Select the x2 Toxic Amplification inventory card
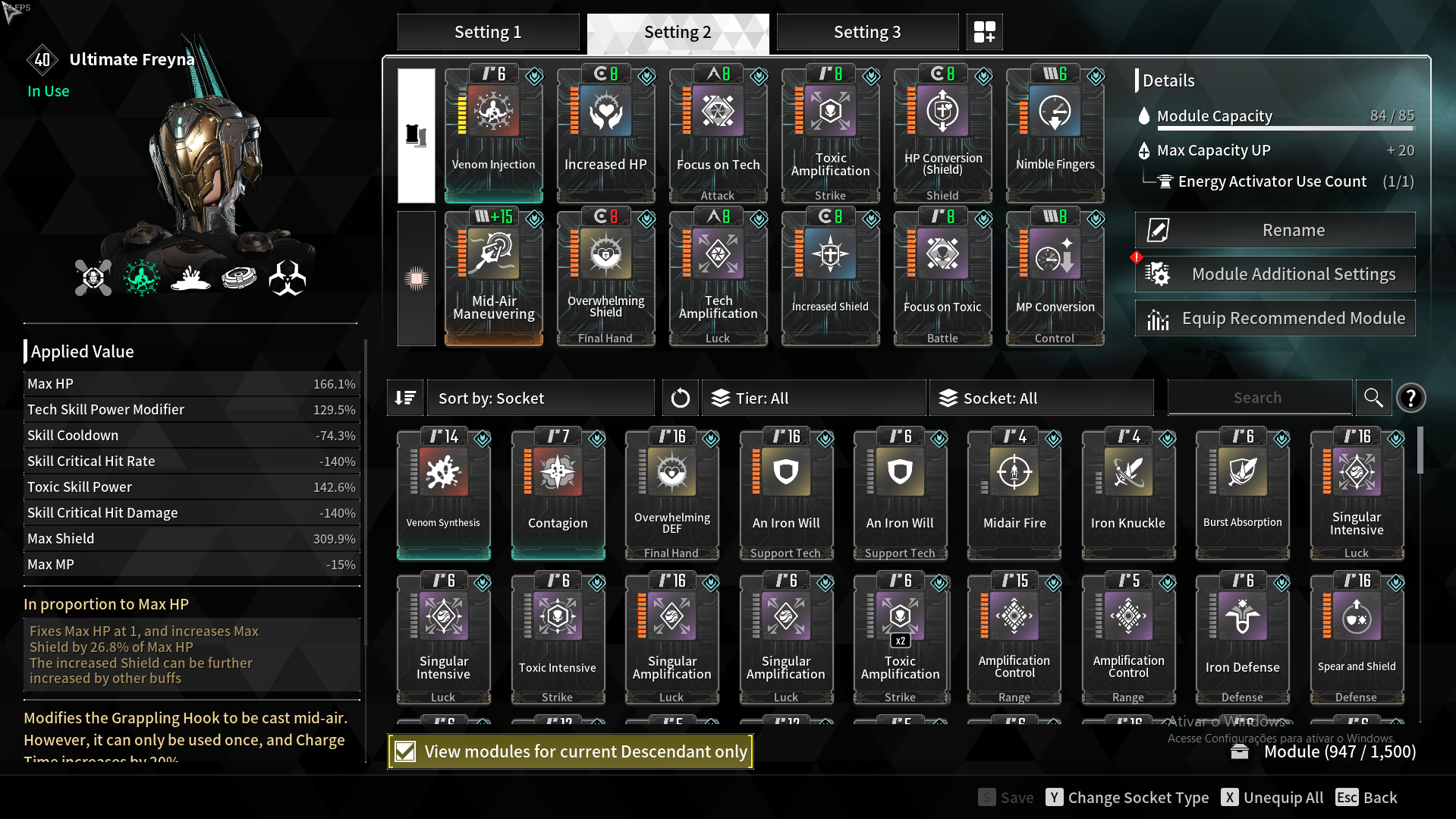This screenshot has height=819, width=1456. tap(900, 638)
